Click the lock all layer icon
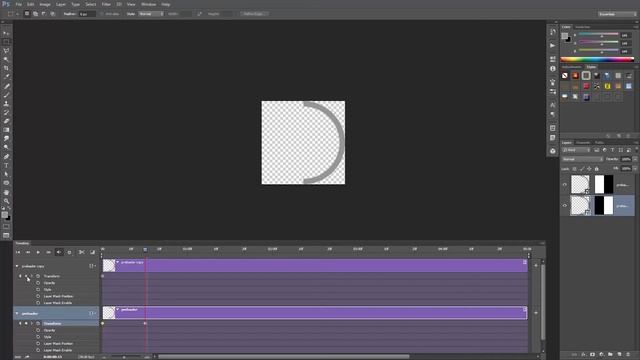Screen dimensions: 640x360 tap(597, 169)
